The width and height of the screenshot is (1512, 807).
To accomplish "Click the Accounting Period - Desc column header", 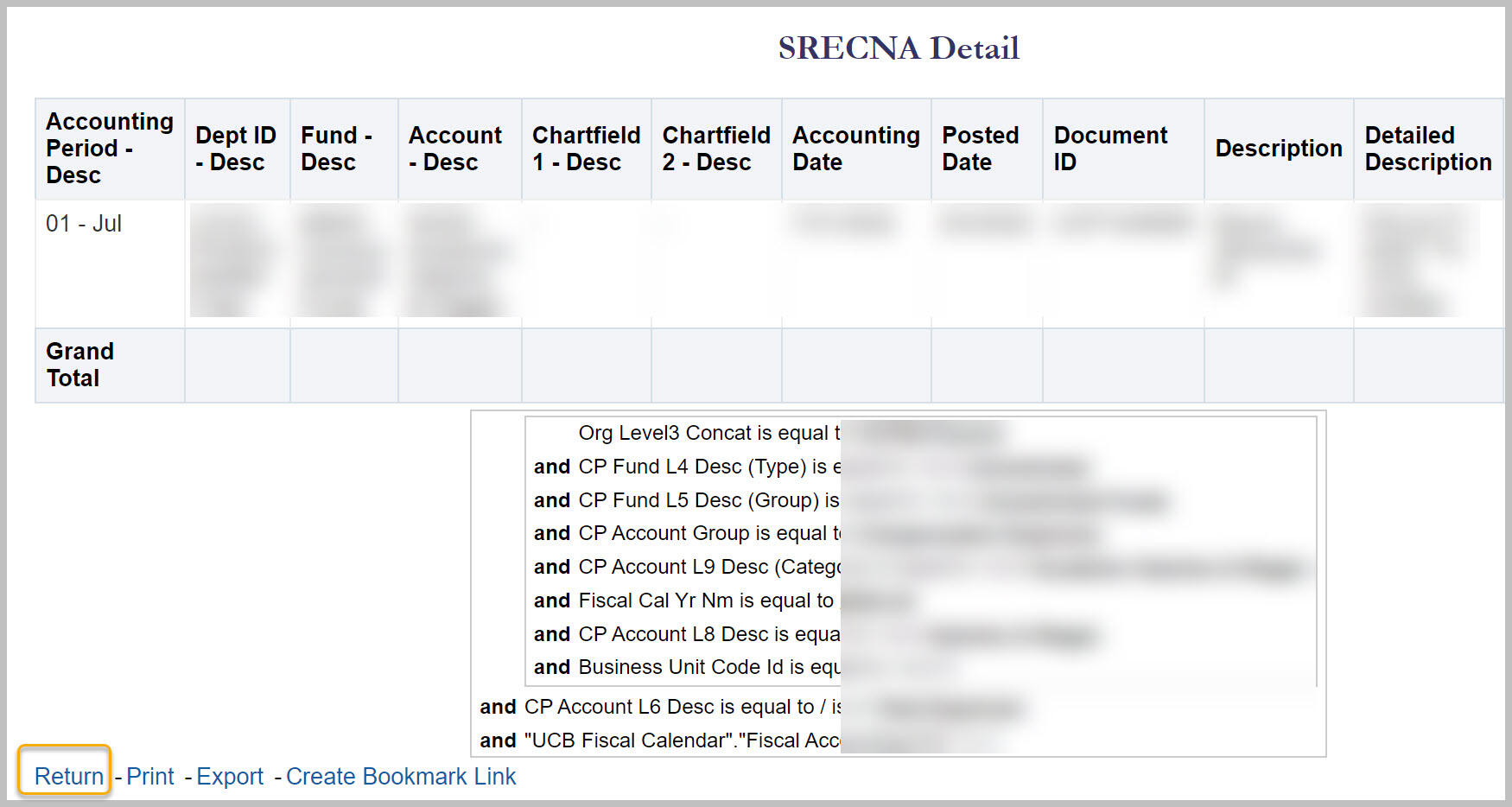I will (x=109, y=148).
